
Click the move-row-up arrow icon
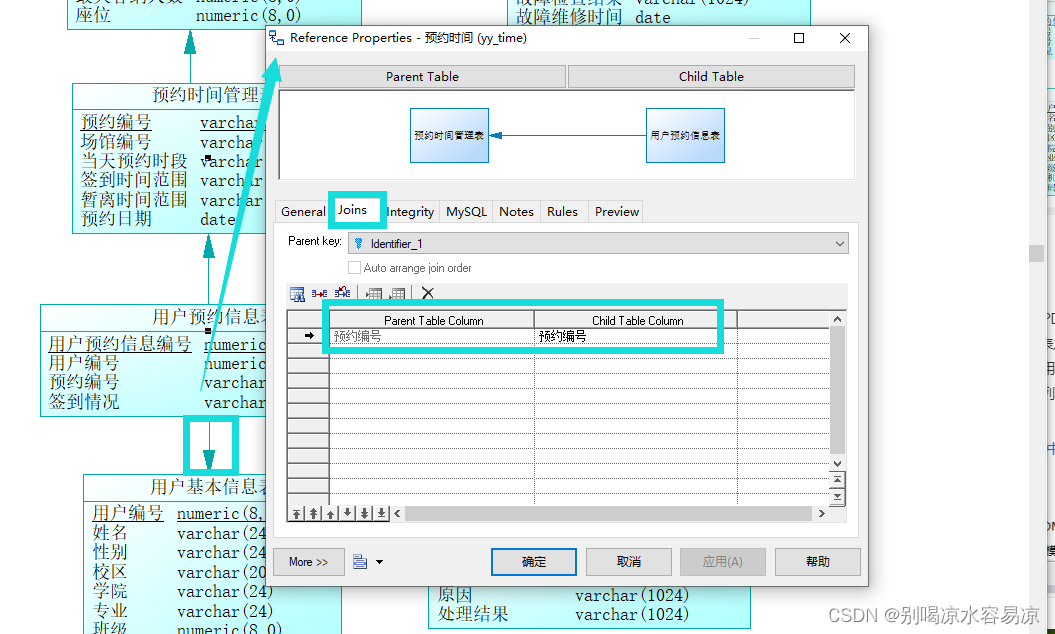(330, 512)
